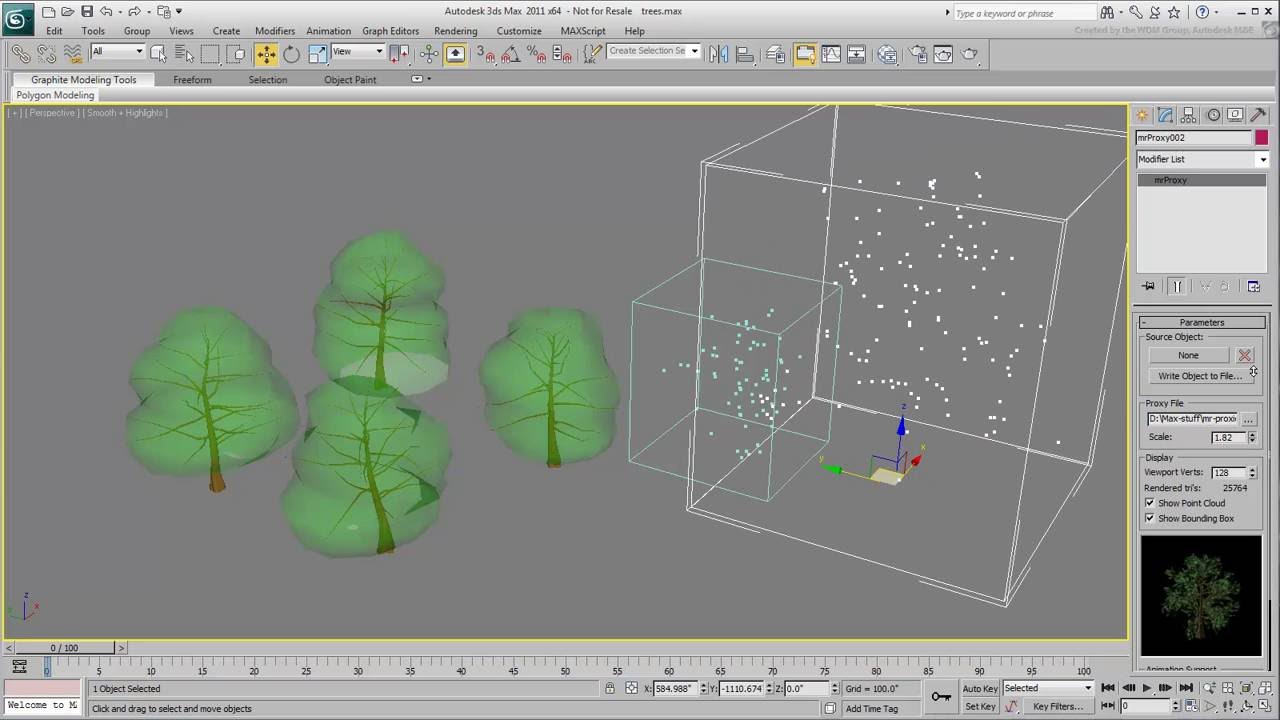1280x720 pixels.
Task: Activate the Select and Rotate tool
Action: 291,54
